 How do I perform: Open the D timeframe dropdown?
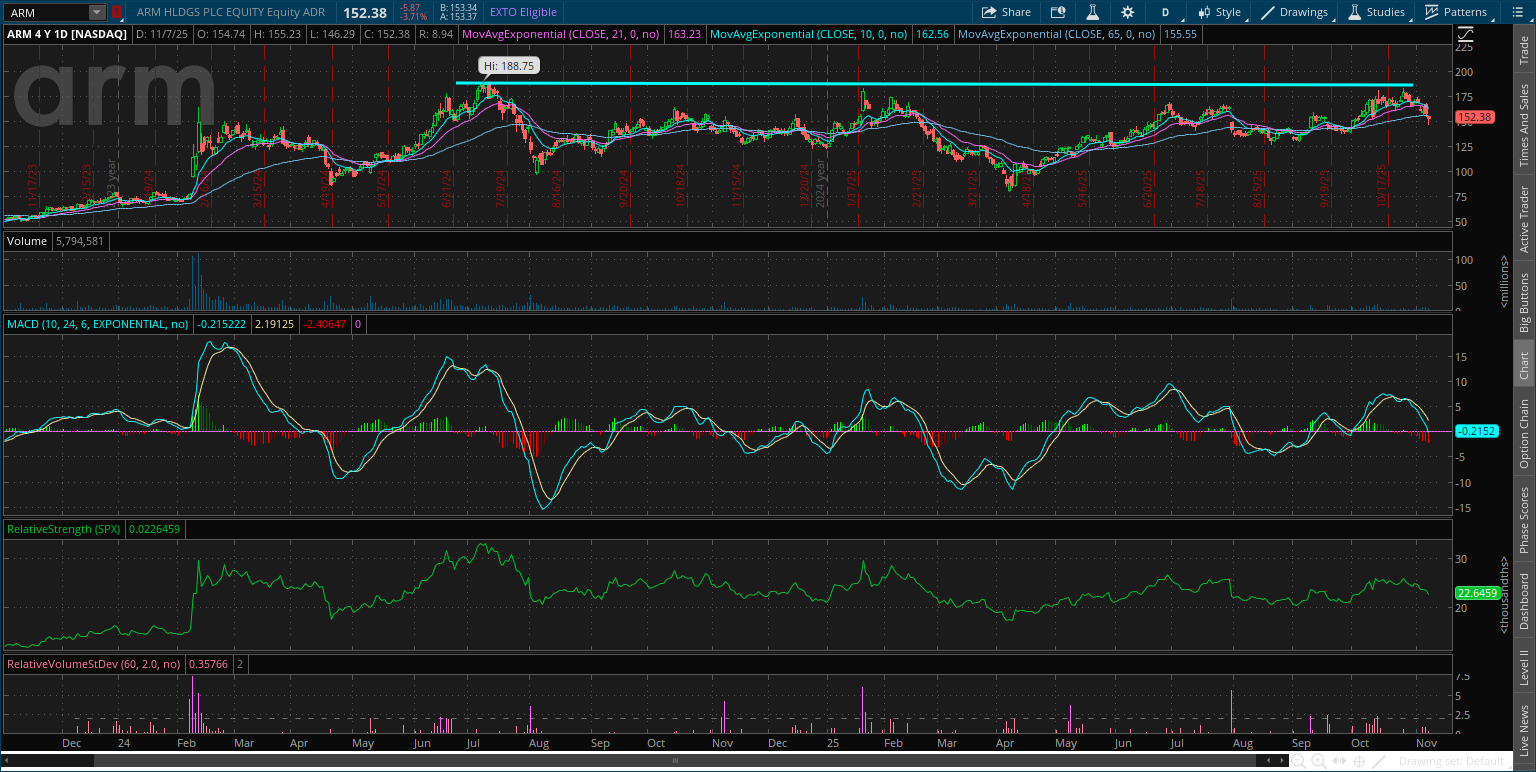(x=1165, y=12)
